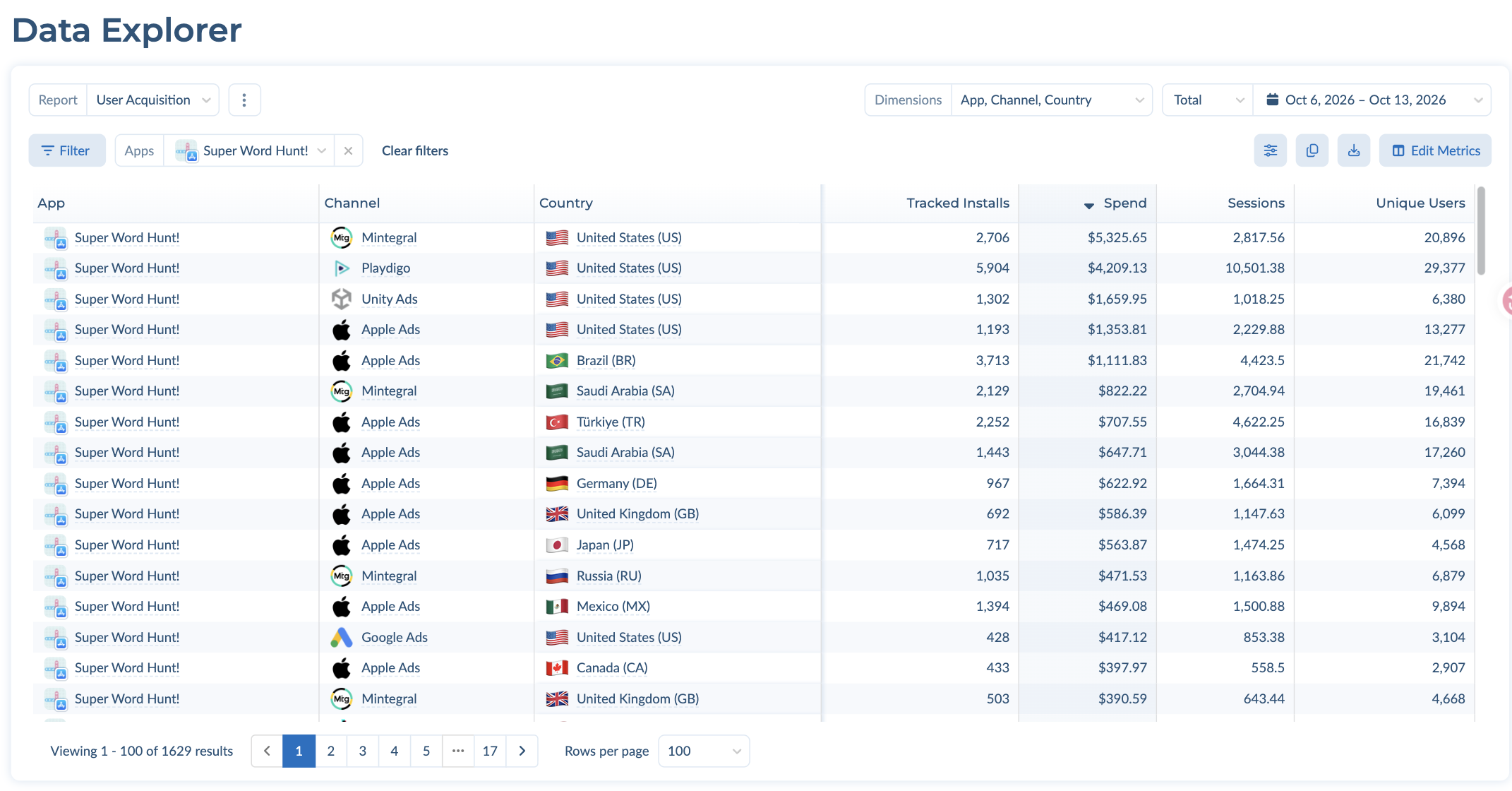
Task: Go to page 3 of results
Action: tap(363, 751)
